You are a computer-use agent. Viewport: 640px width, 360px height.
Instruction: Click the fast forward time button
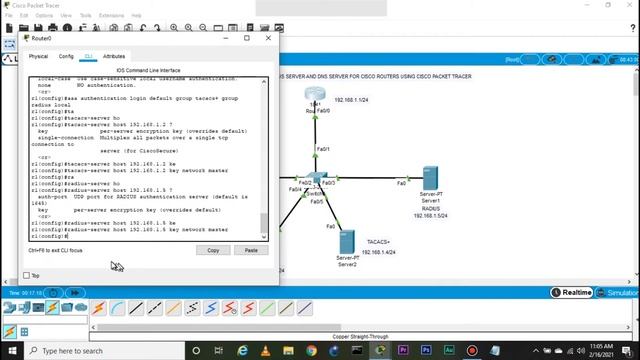pos(75,293)
